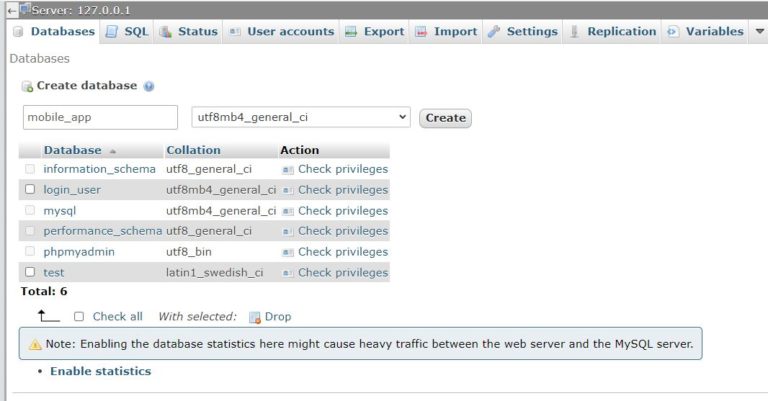Enable the Check all checkbox
Screen dimensions: 768x401
79,316
